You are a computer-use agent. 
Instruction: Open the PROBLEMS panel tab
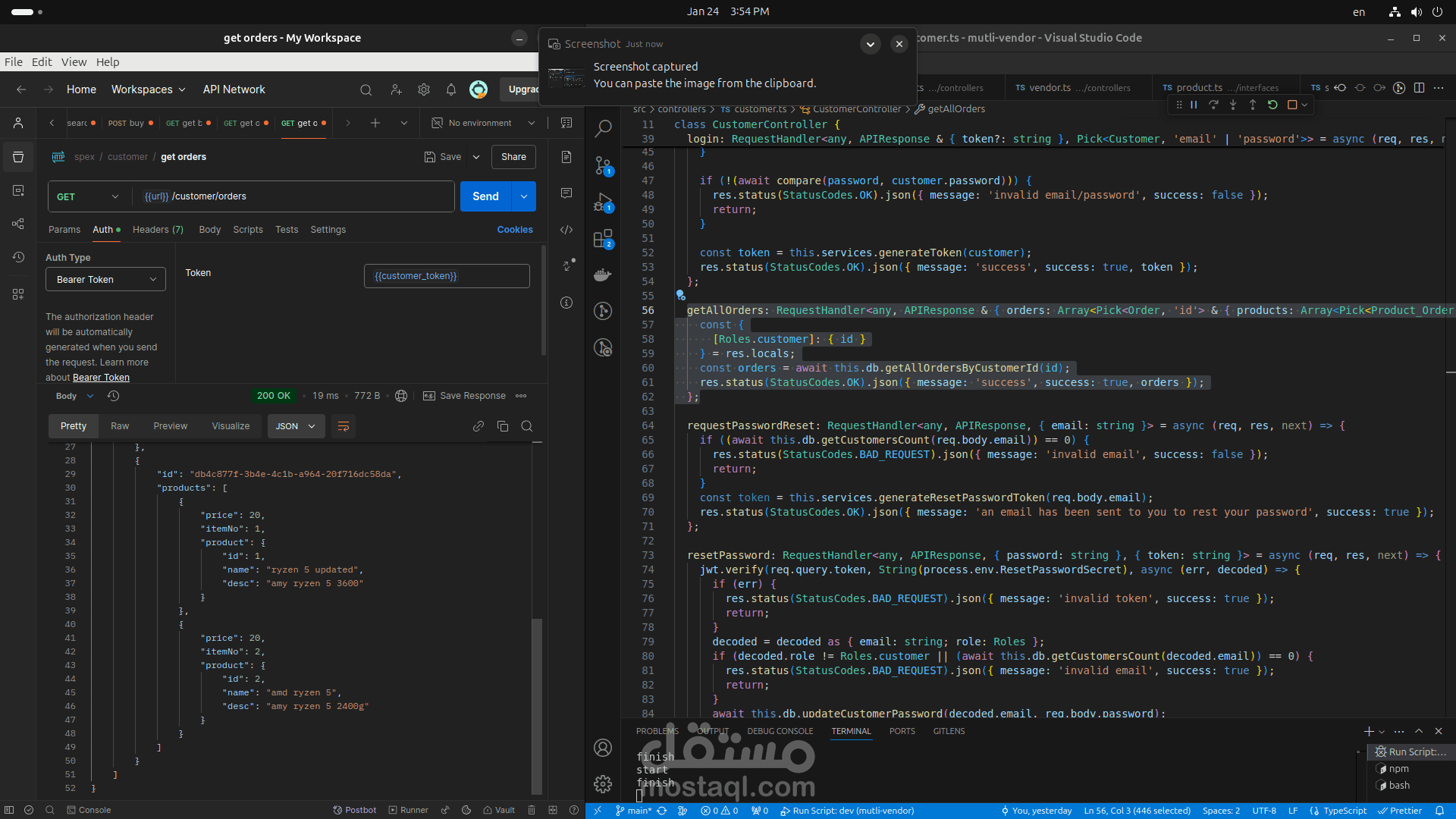point(657,731)
